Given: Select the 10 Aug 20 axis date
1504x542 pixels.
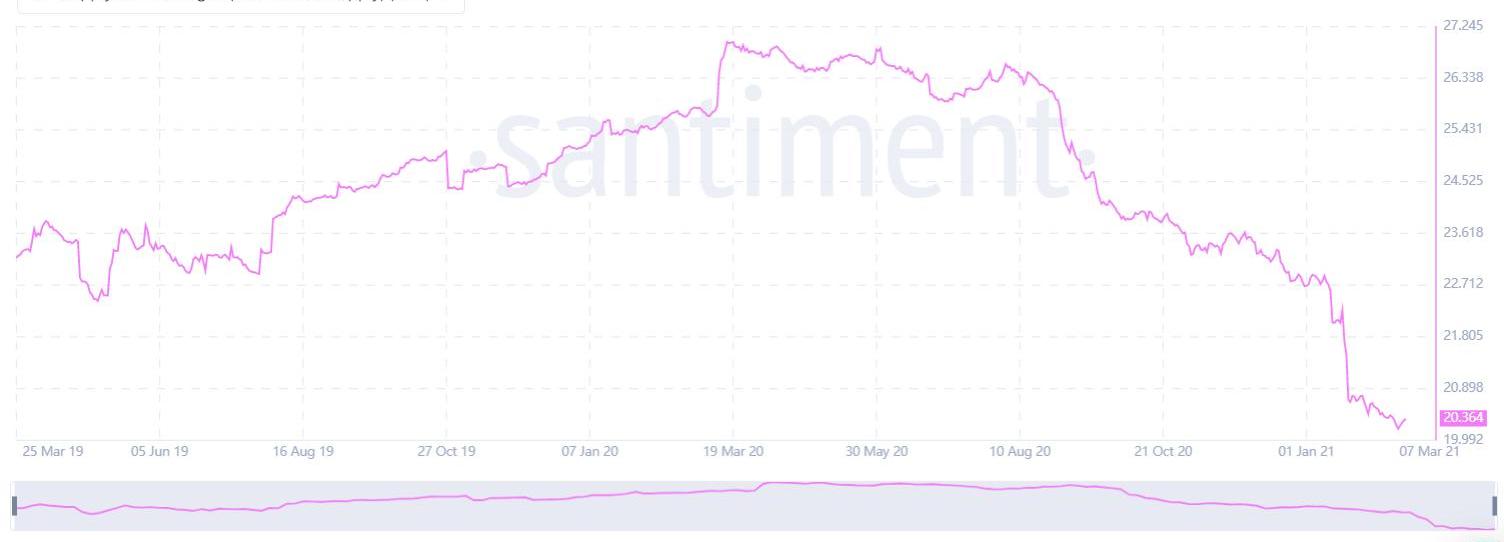Looking at the screenshot, I should pyautogui.click(x=1020, y=452).
